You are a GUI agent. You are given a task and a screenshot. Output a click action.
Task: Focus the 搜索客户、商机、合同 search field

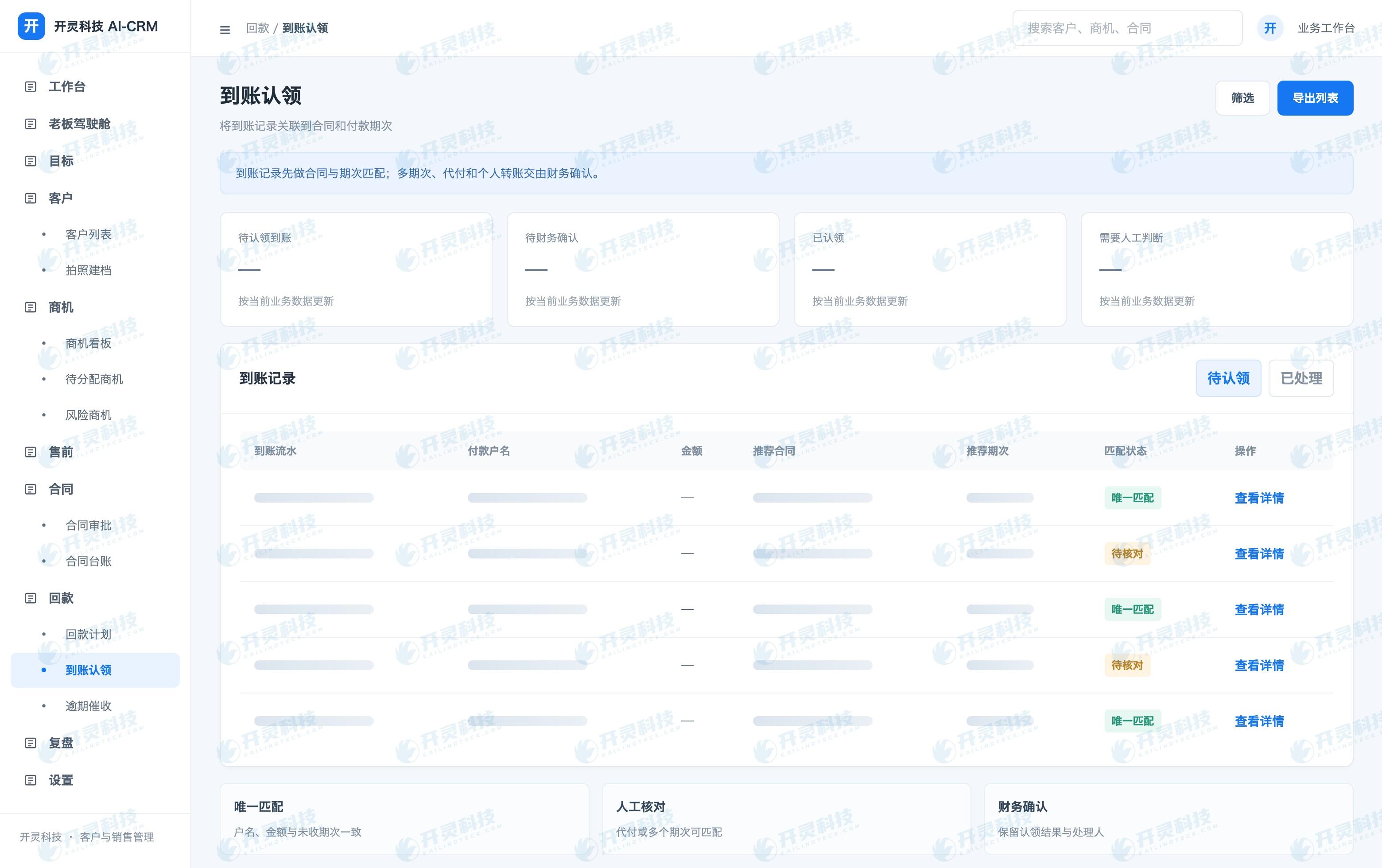pos(1127,28)
